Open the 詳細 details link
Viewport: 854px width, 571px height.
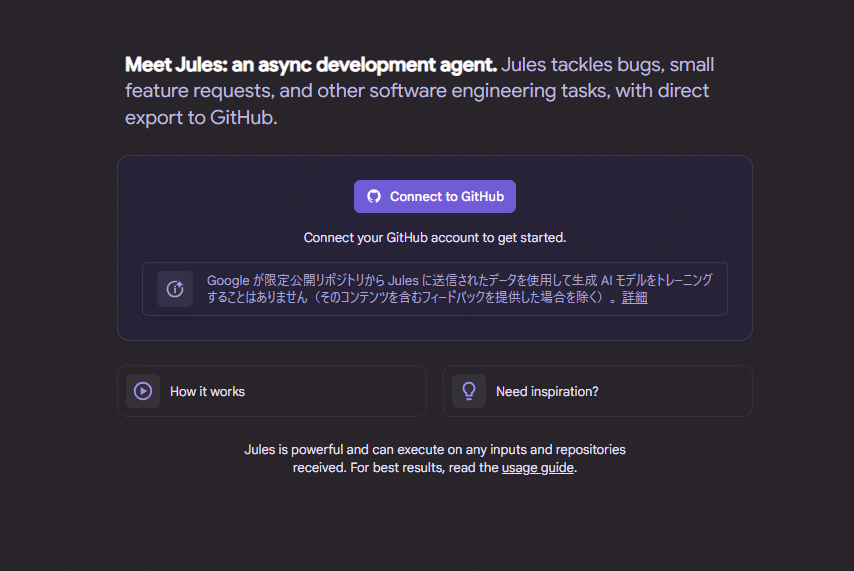[635, 297]
